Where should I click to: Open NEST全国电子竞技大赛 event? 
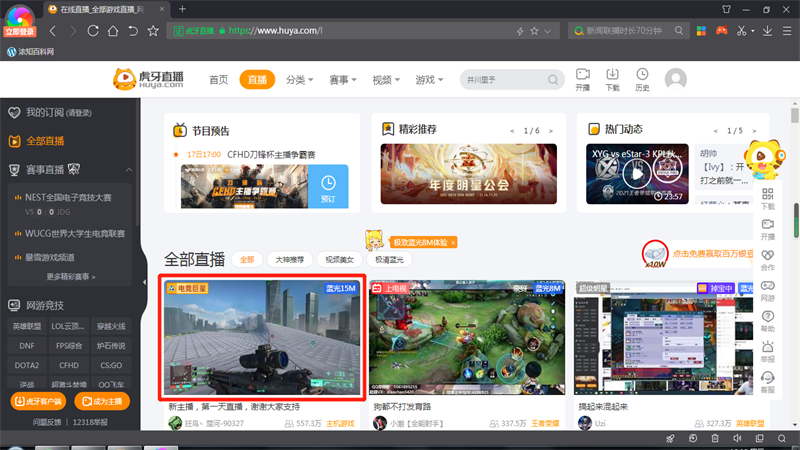click(x=68, y=197)
